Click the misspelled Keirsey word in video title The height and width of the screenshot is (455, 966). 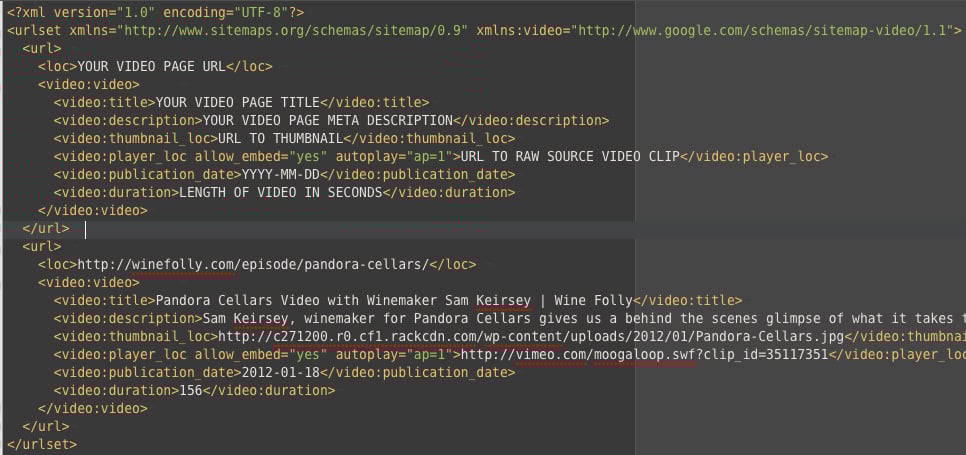tap(503, 300)
